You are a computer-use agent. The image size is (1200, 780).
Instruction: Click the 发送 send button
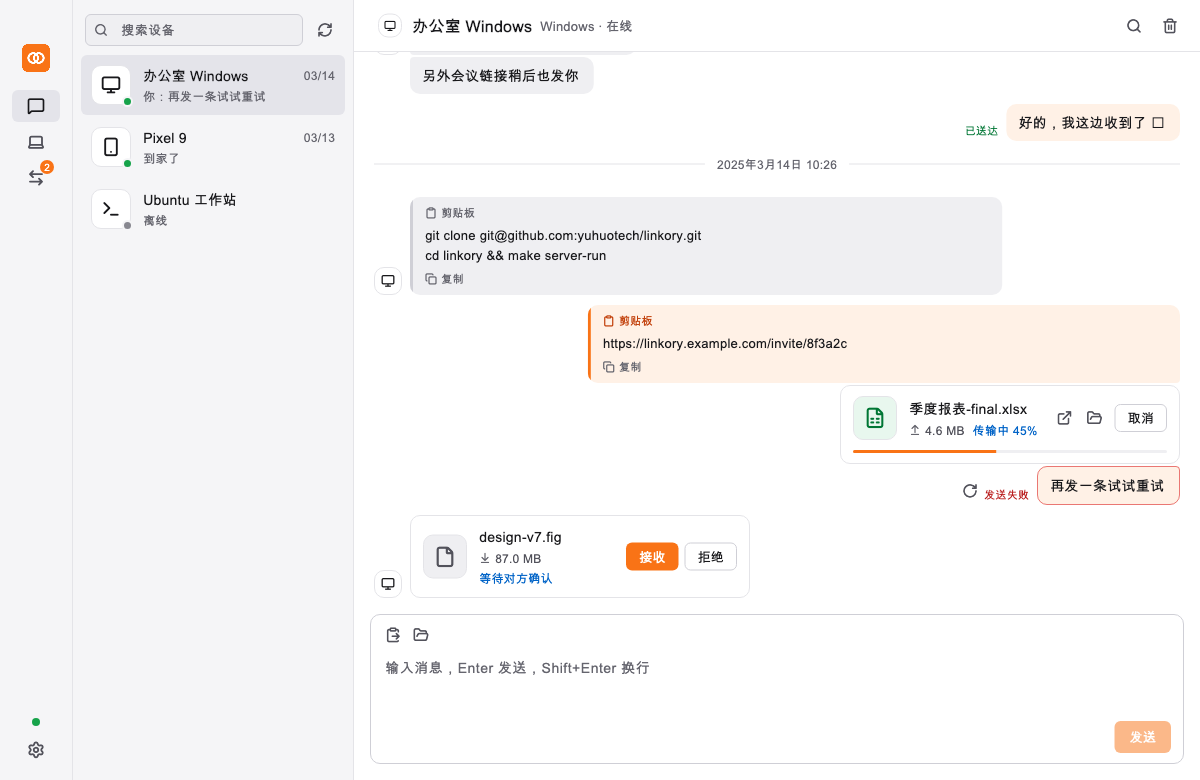point(1143,737)
